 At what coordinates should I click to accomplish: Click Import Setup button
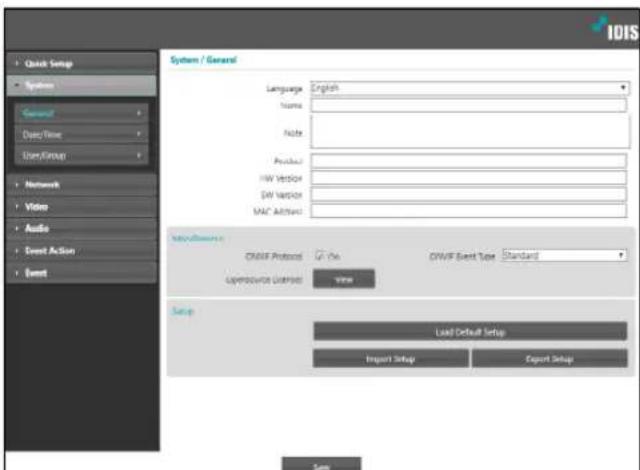tap(391, 358)
